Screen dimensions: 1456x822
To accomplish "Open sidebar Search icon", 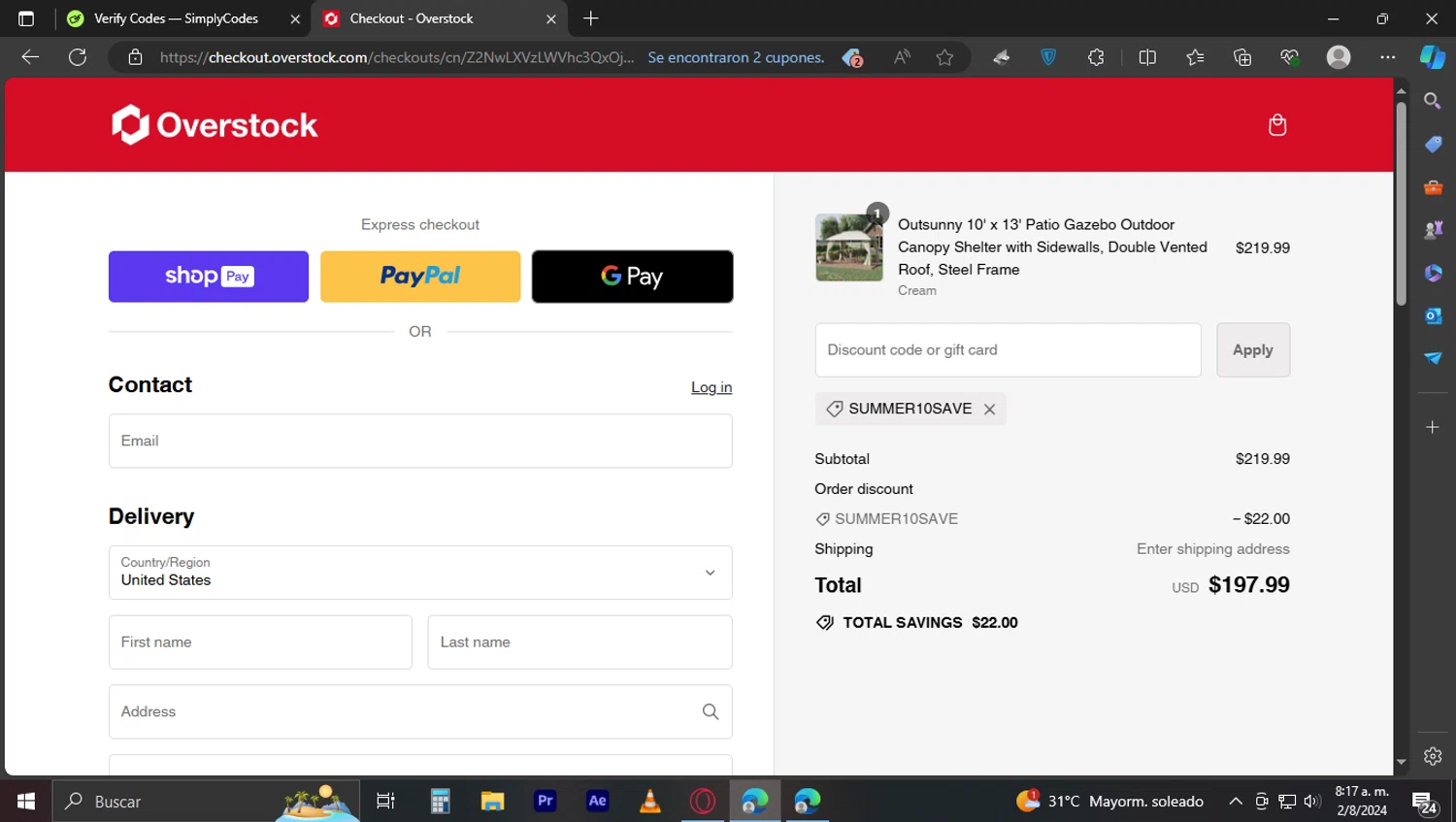I will coord(1433,101).
